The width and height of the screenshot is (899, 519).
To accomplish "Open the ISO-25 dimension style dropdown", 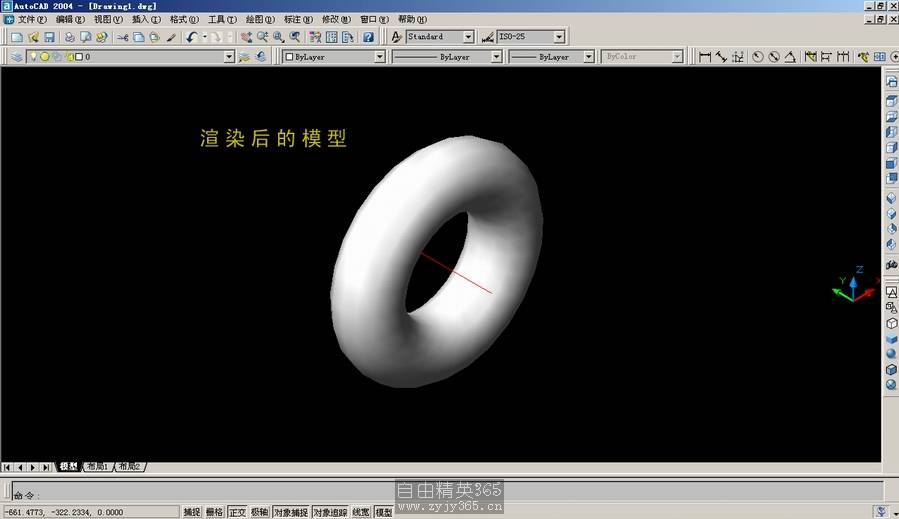I will 558,37.
